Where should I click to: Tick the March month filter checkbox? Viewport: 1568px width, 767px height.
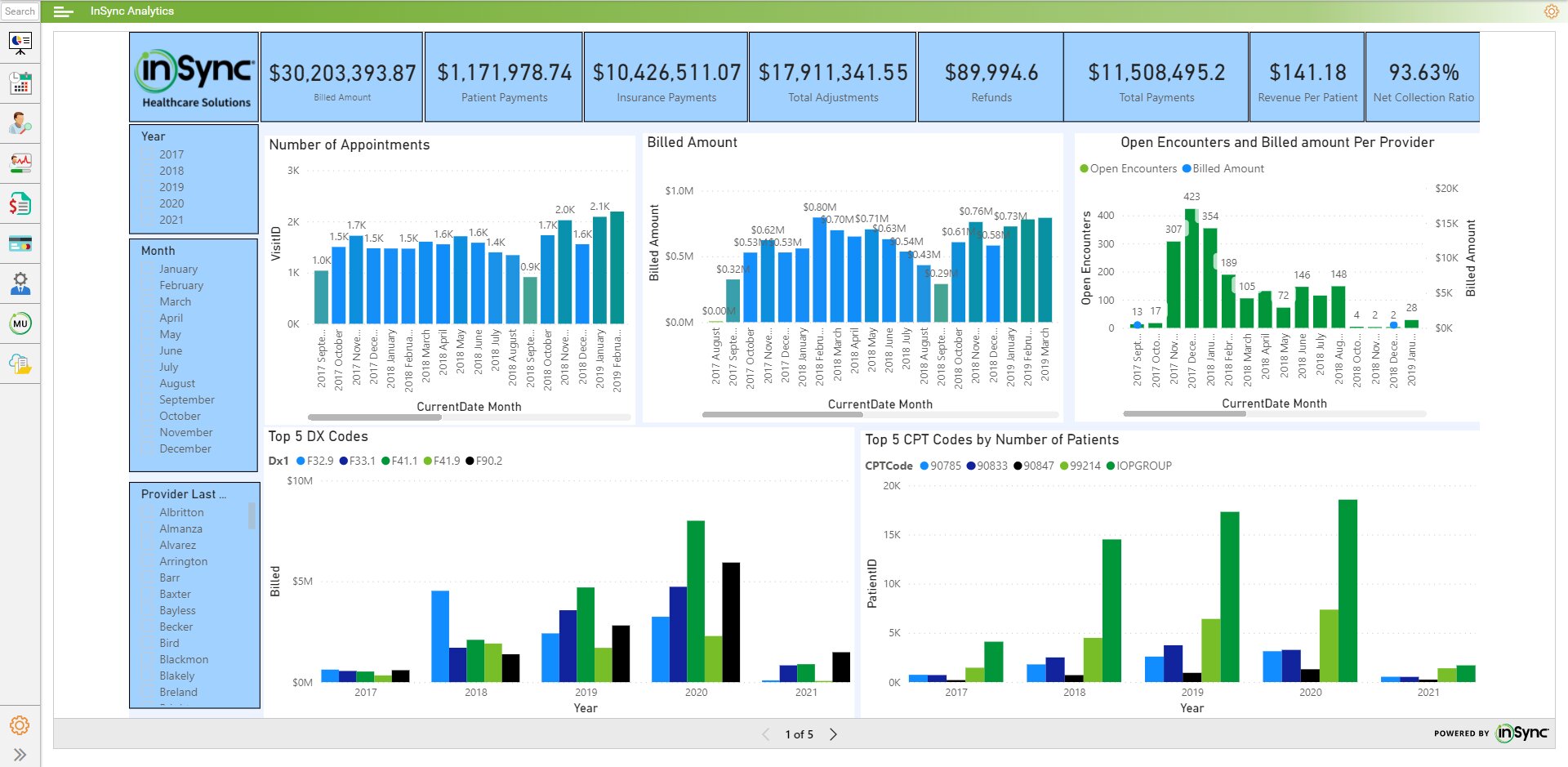[149, 301]
